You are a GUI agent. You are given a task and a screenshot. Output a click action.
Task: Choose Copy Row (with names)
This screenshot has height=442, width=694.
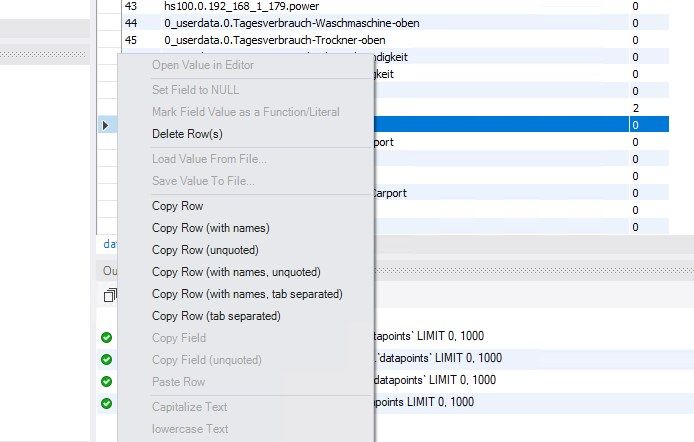click(x=210, y=228)
